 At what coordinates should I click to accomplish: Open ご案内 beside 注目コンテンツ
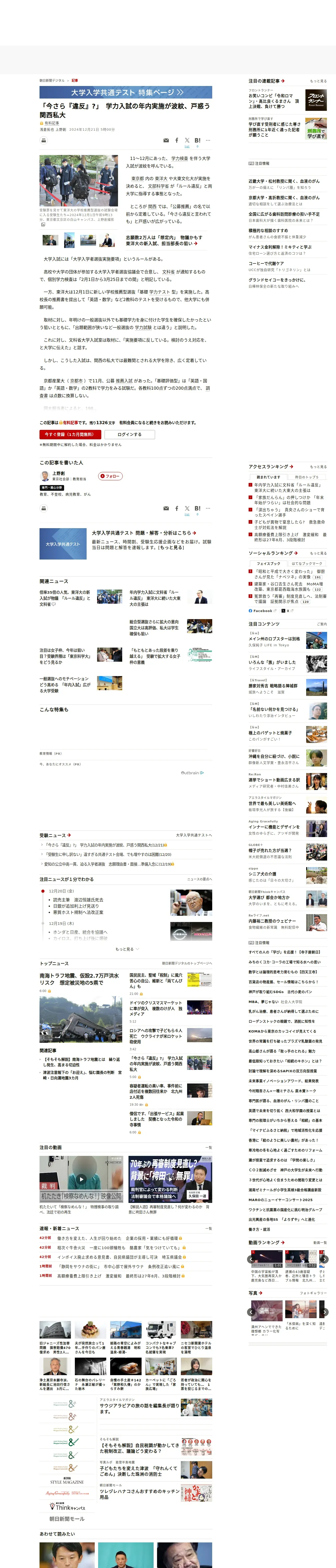coord(321,624)
